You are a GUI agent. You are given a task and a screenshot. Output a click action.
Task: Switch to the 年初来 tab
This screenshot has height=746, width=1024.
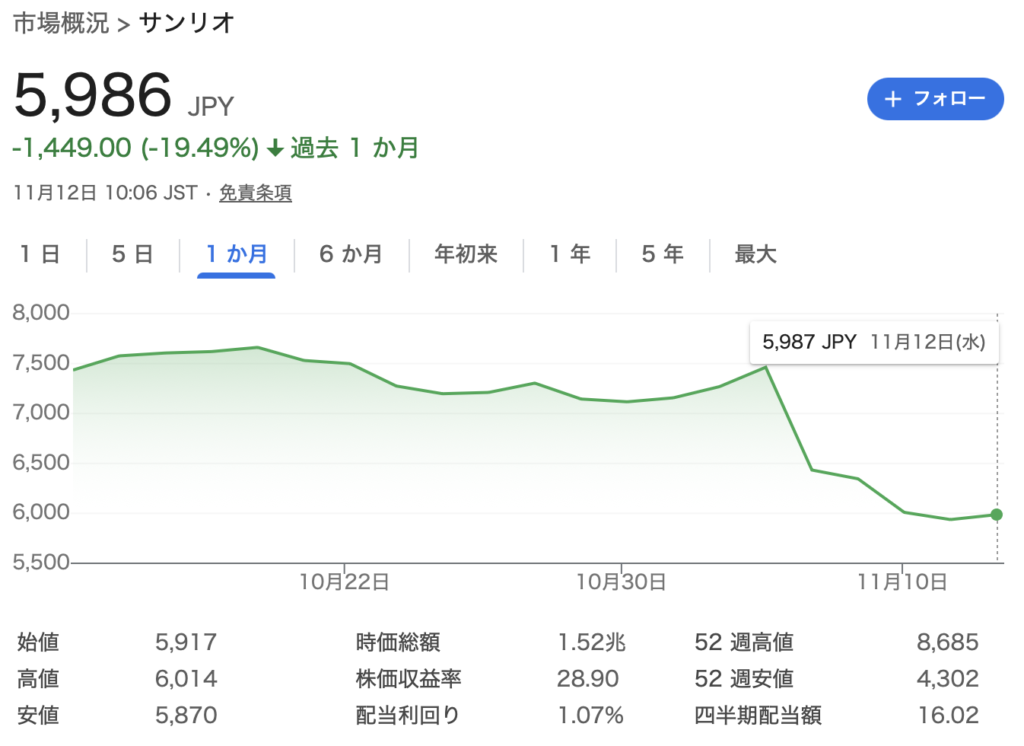[465, 255]
